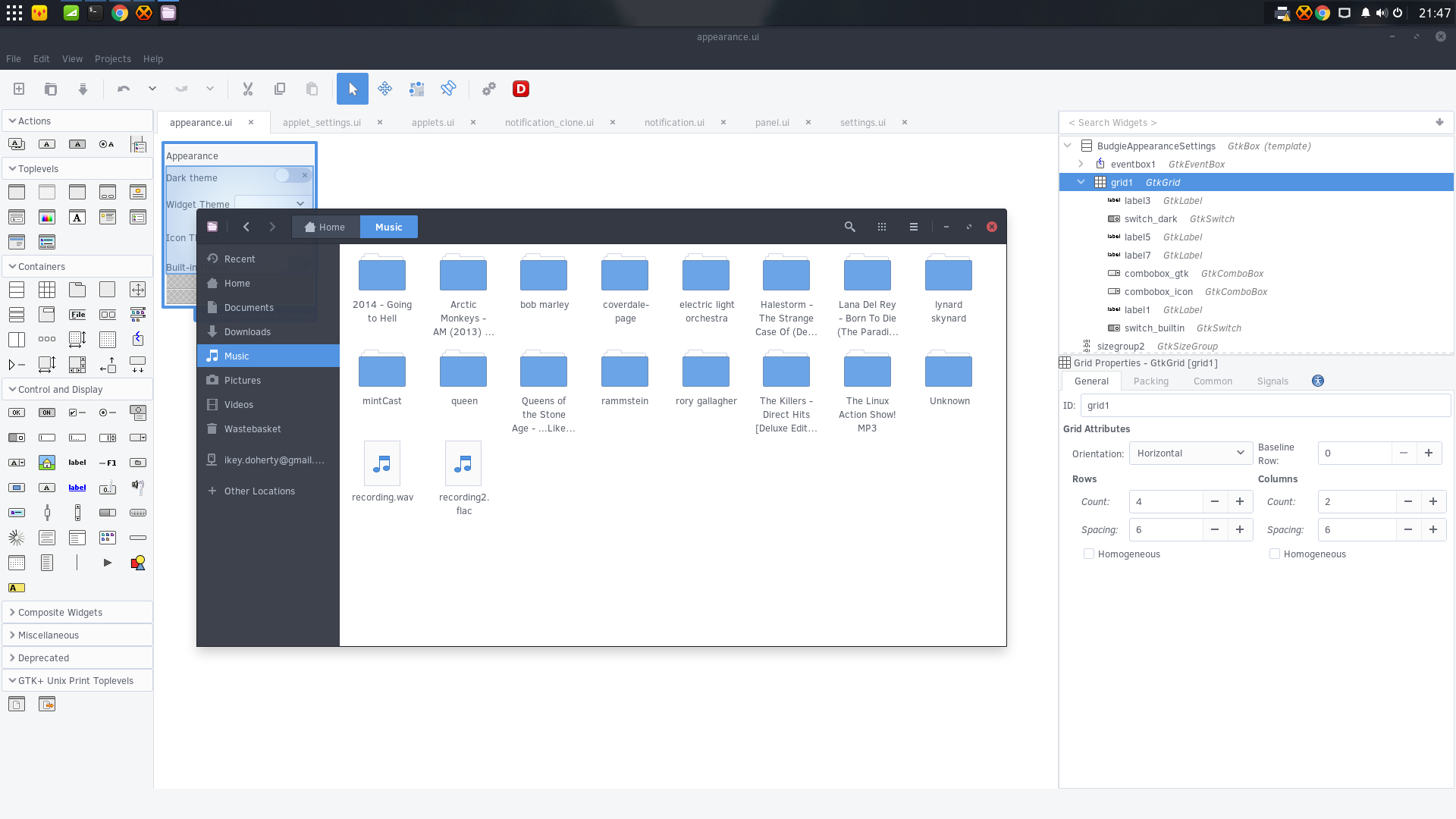This screenshot has width=1456, height=819.
Task: Open Glade preferences gears icon
Action: click(x=489, y=89)
